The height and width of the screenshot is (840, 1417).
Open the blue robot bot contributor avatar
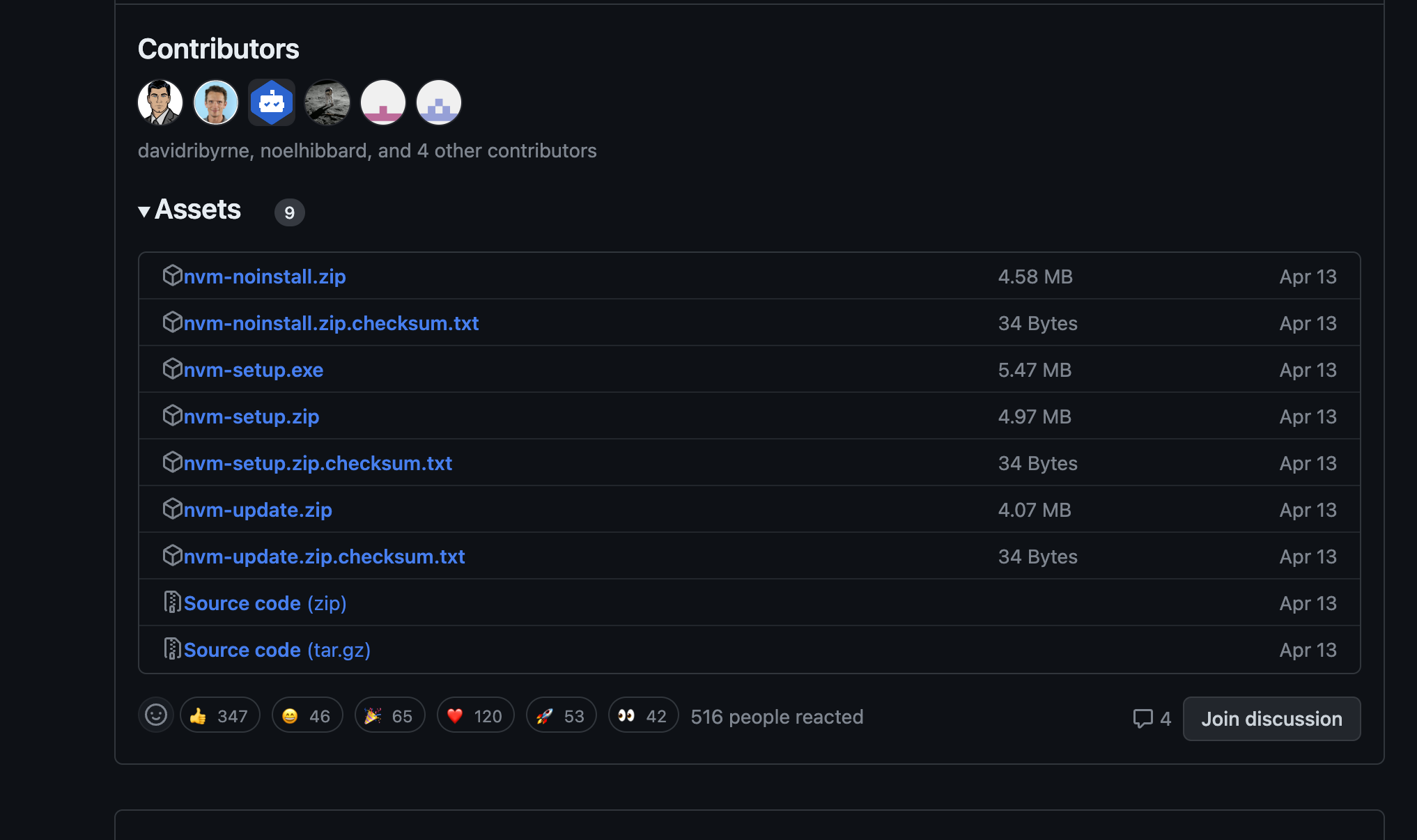pos(272,103)
